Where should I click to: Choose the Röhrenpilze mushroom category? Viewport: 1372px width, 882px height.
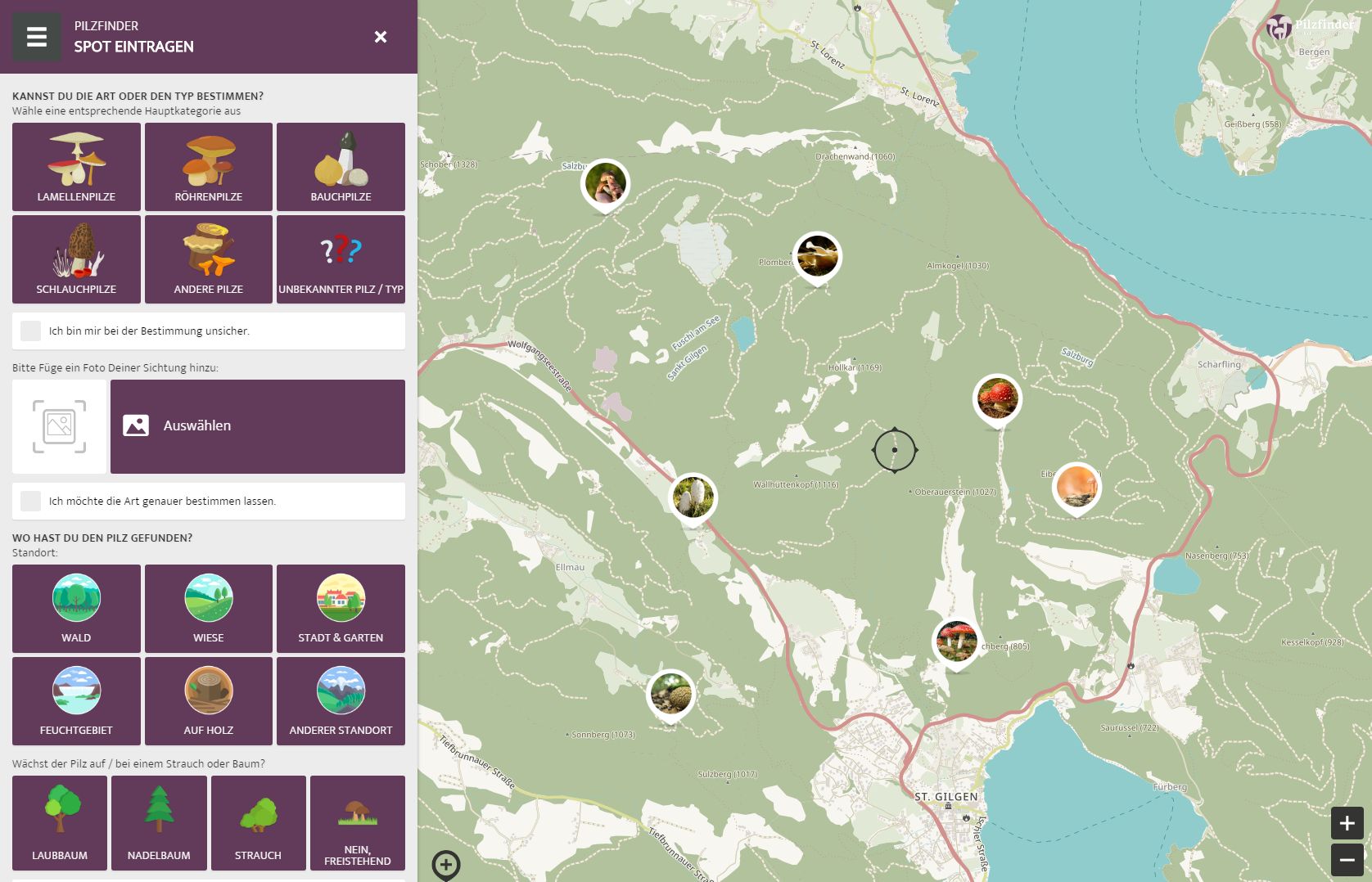(209, 167)
